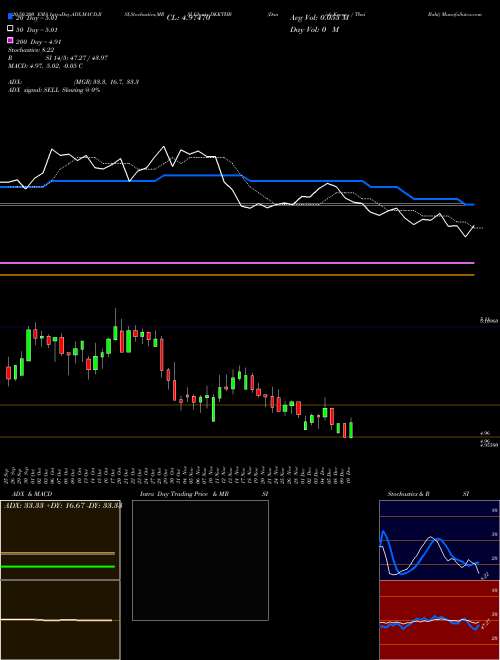
Task: Click the 200-day magenta moving average line
Action: 237,263
